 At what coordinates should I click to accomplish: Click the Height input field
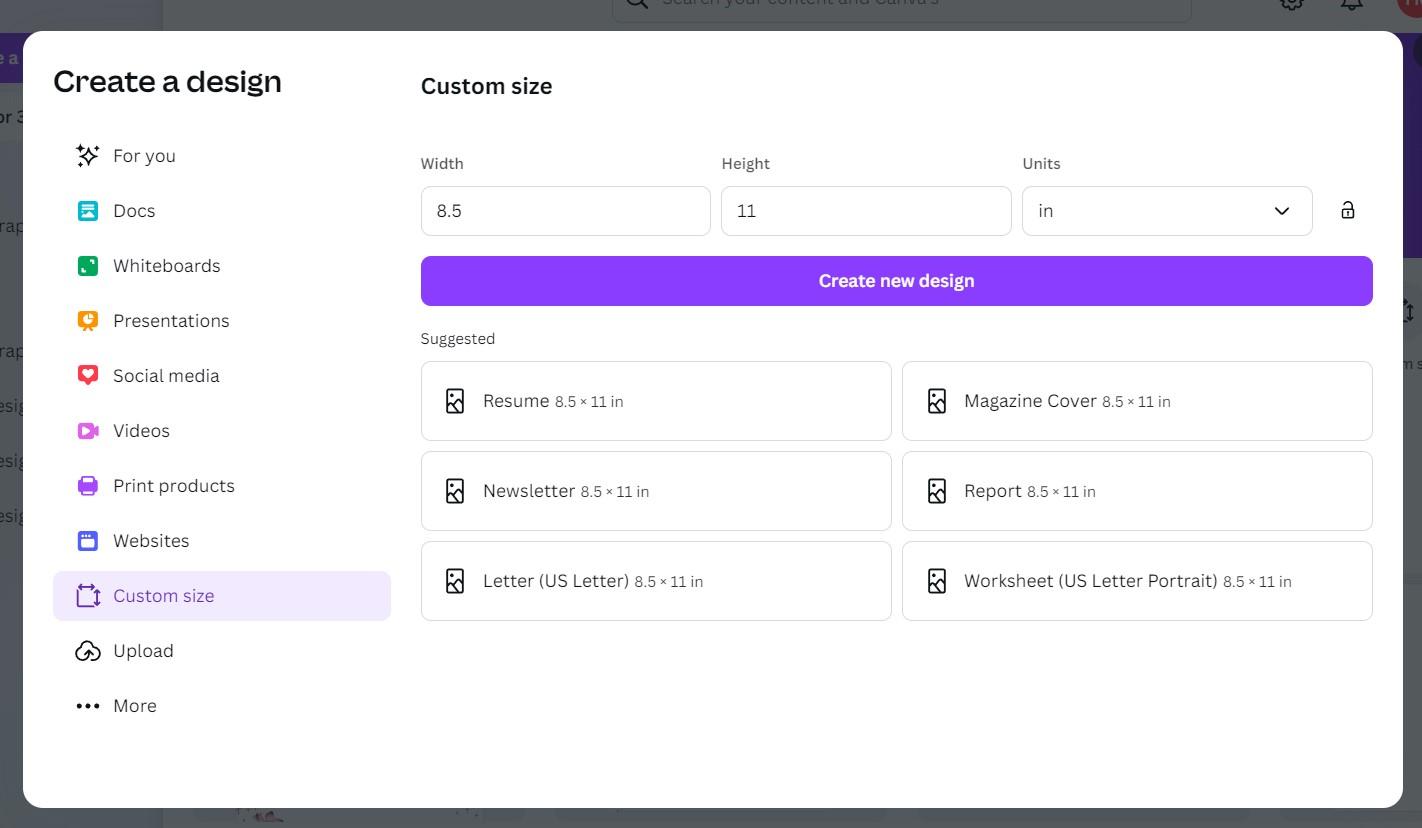pyautogui.click(x=866, y=211)
